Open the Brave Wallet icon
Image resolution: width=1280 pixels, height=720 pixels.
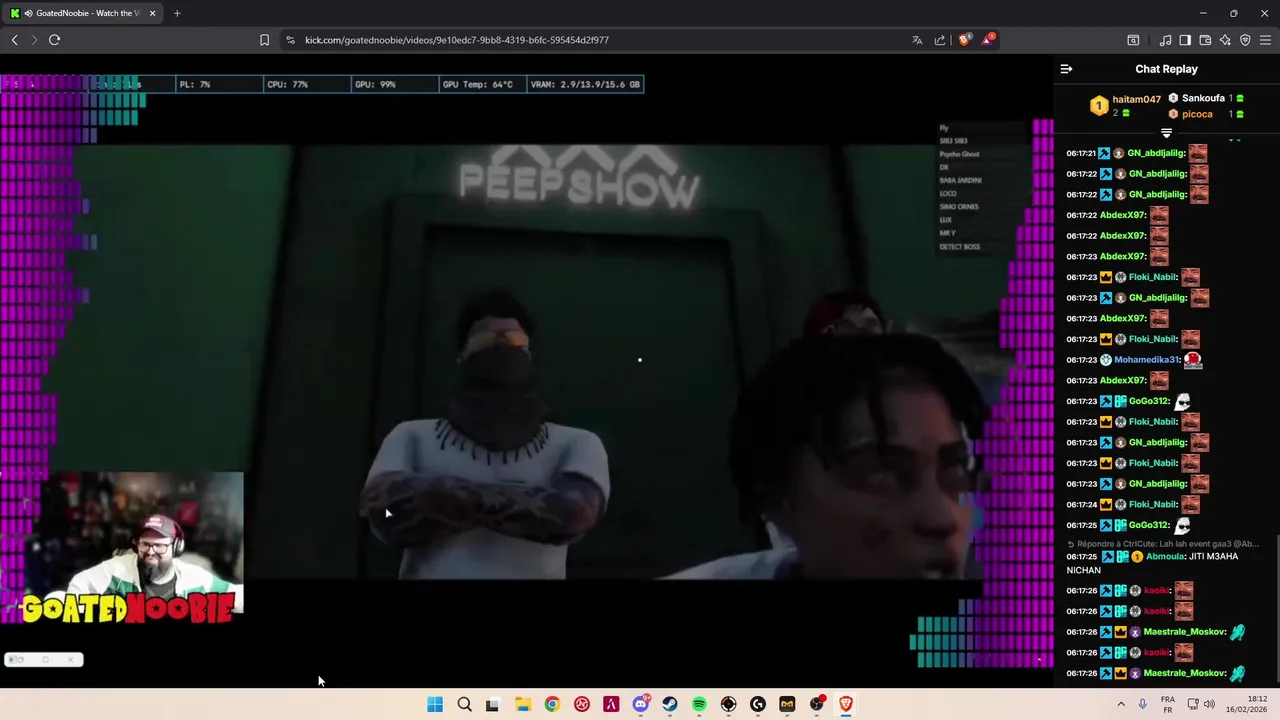pyautogui.click(x=1205, y=40)
